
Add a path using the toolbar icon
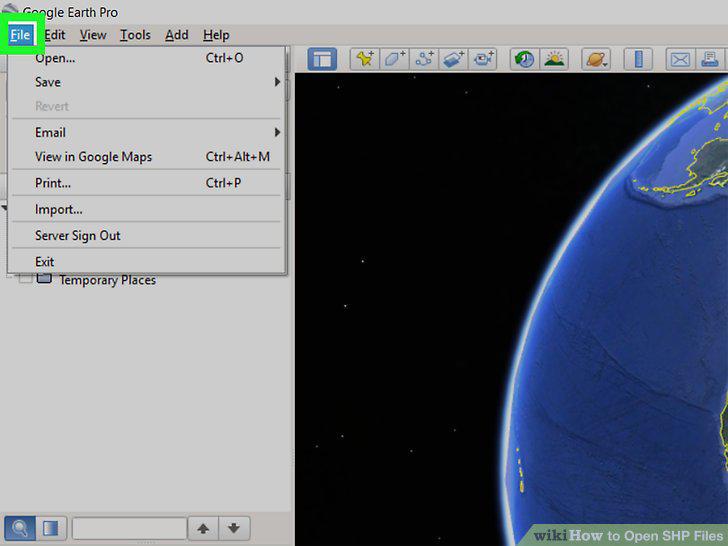(x=424, y=59)
